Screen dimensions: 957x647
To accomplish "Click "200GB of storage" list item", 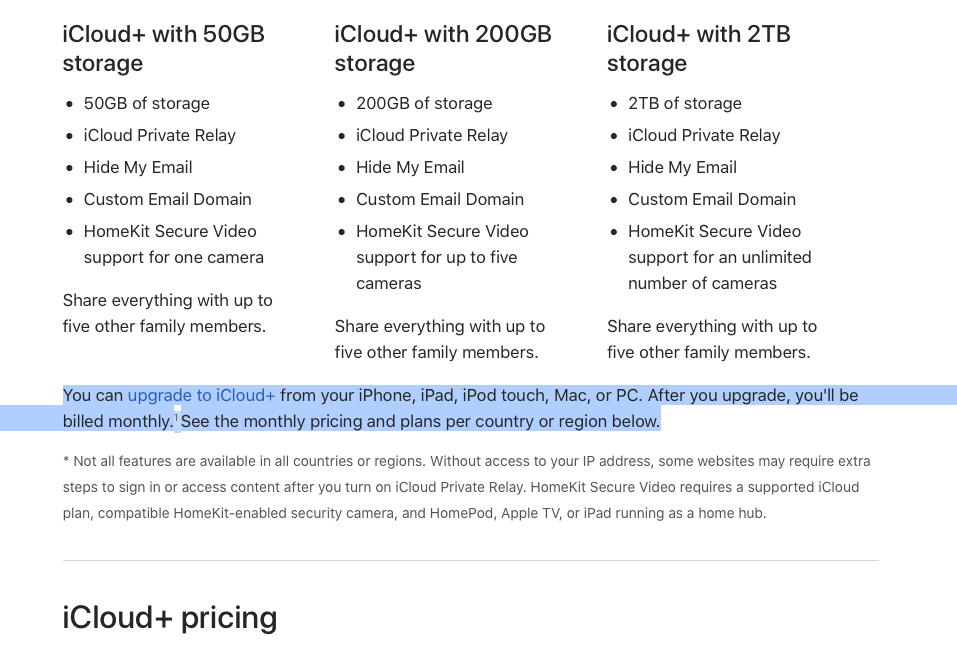I will tap(424, 103).
